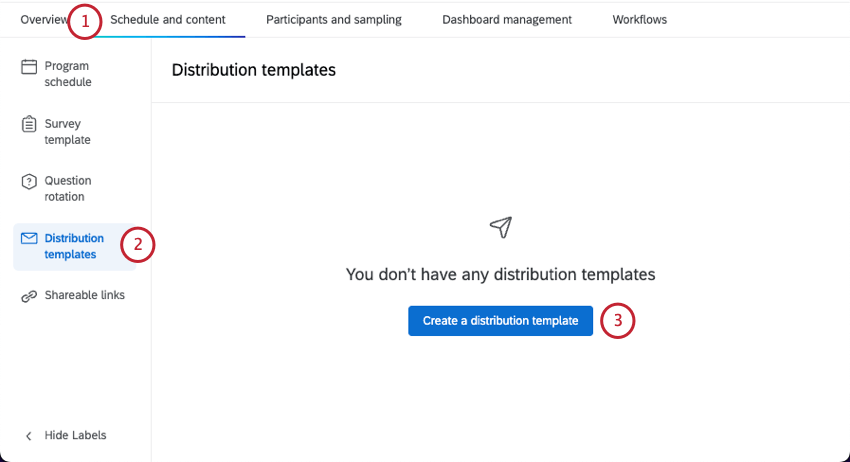Click the Survey template clipboard icon
This screenshot has height=462, width=850.
29,125
